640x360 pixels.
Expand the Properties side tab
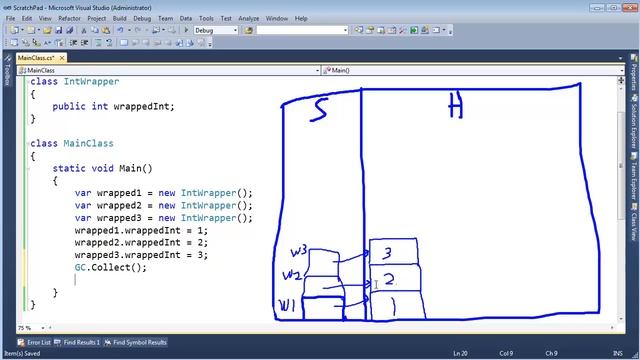634,73
